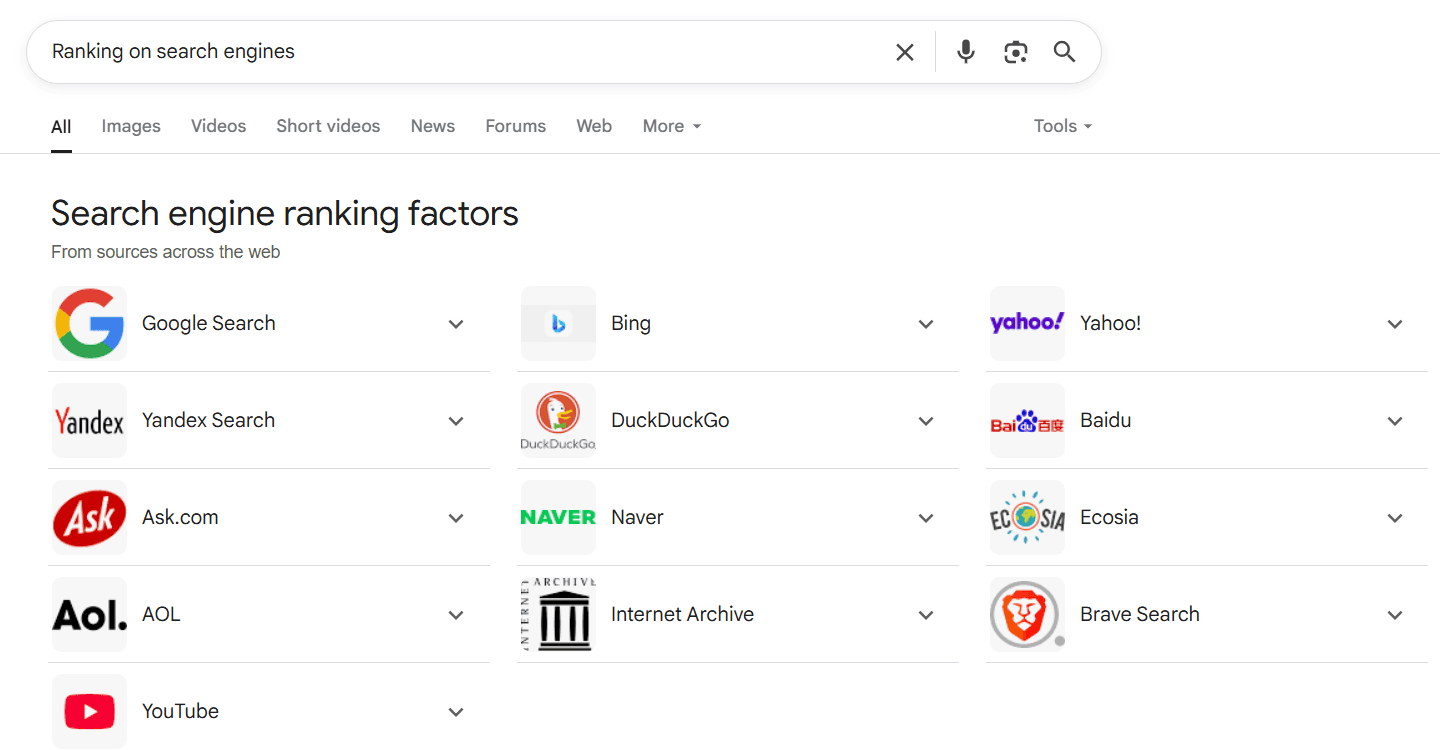Click the Bing logo thumbnail

tap(558, 324)
